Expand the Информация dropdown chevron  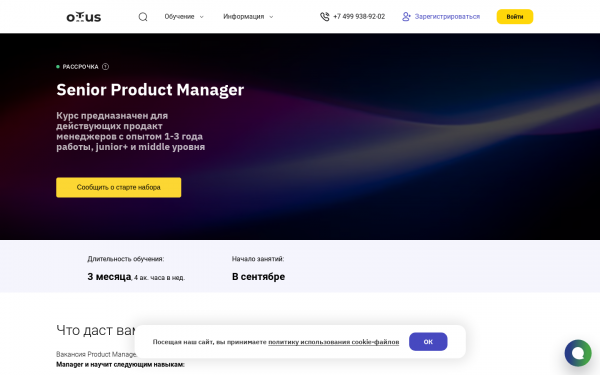tap(271, 17)
